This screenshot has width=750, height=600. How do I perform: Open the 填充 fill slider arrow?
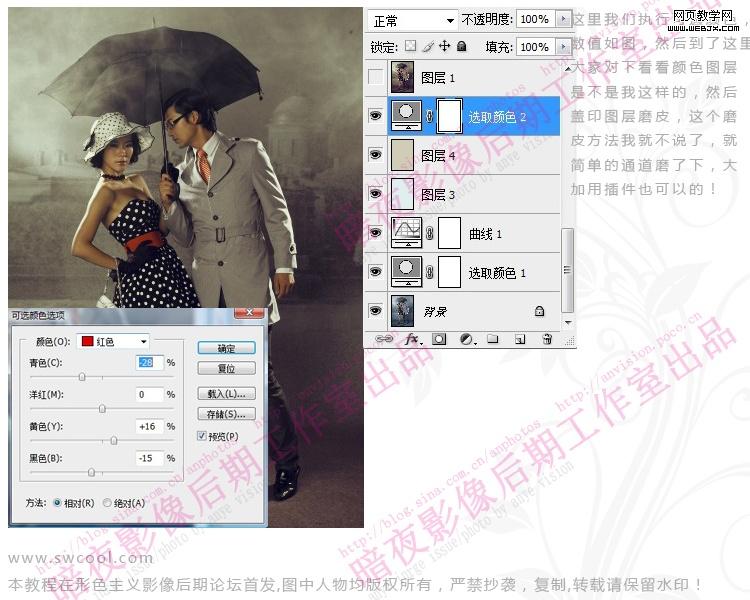564,46
